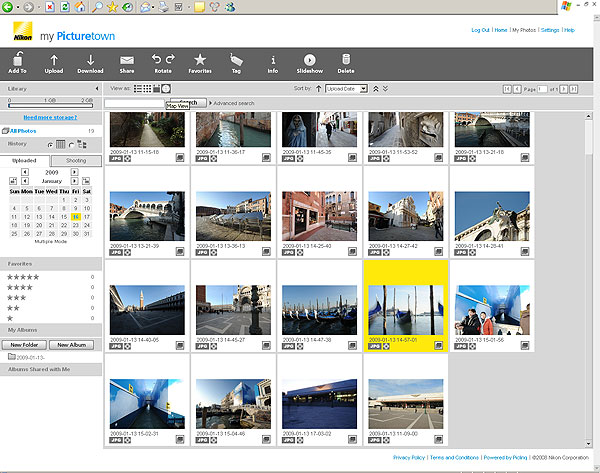
Task: Click the Log Out link
Action: click(x=480, y=30)
